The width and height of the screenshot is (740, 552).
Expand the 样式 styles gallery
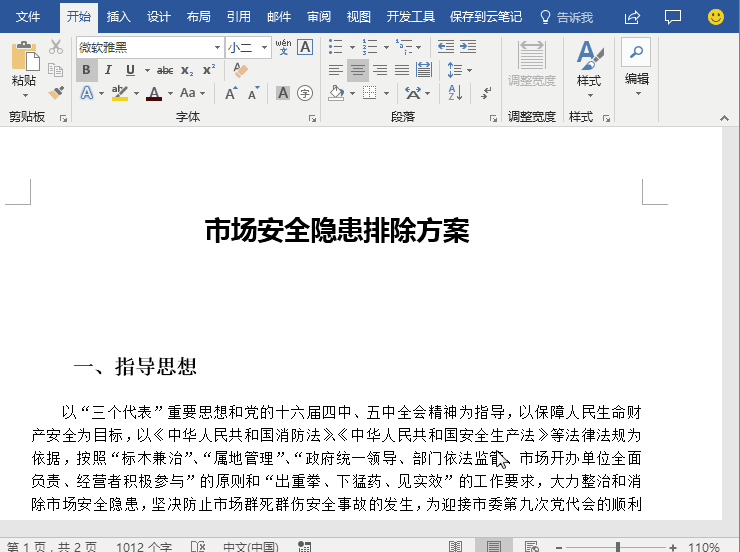589,68
